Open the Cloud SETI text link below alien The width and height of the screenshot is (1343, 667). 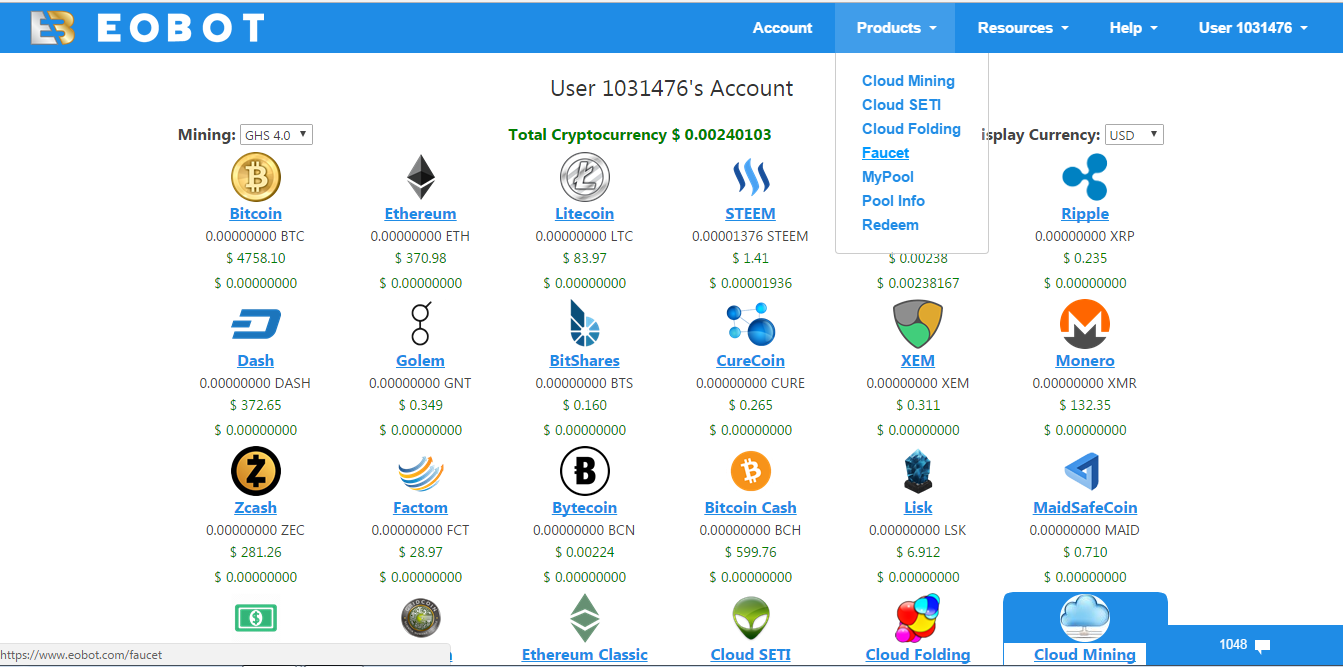[751, 655]
